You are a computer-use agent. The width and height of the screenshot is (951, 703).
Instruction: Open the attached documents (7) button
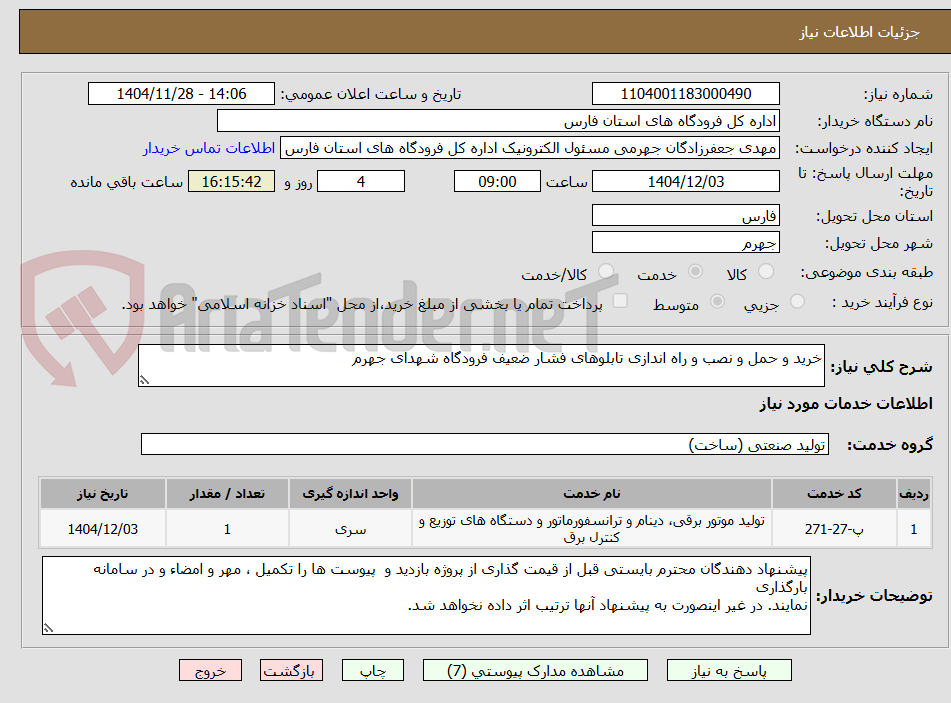535,671
